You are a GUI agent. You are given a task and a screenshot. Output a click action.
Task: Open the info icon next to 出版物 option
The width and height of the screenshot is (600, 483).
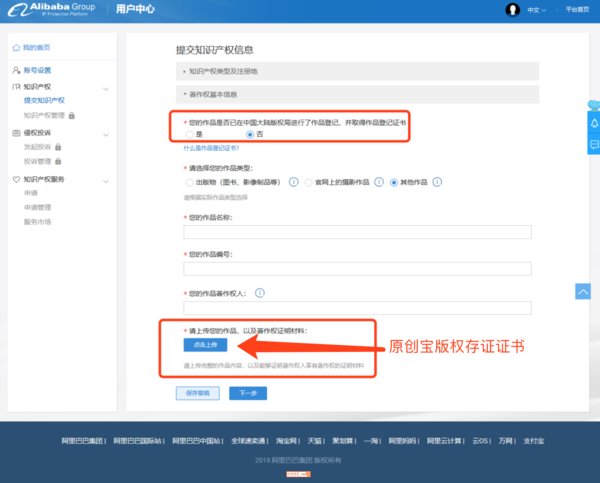point(293,182)
